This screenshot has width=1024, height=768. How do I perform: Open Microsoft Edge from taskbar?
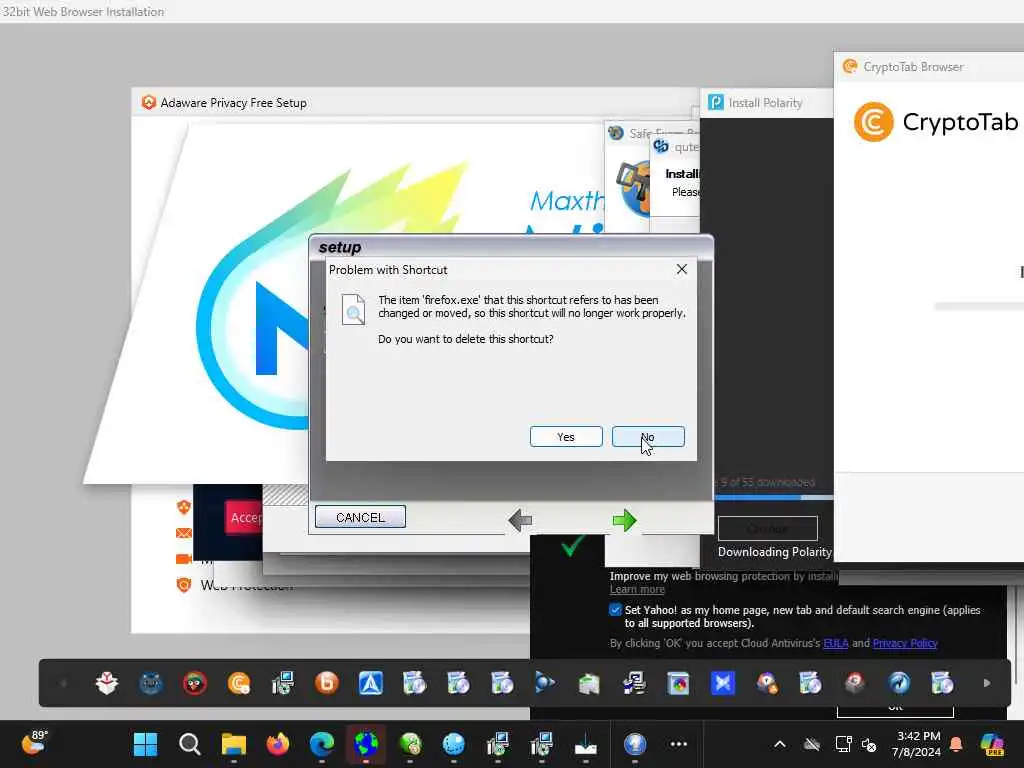321,744
